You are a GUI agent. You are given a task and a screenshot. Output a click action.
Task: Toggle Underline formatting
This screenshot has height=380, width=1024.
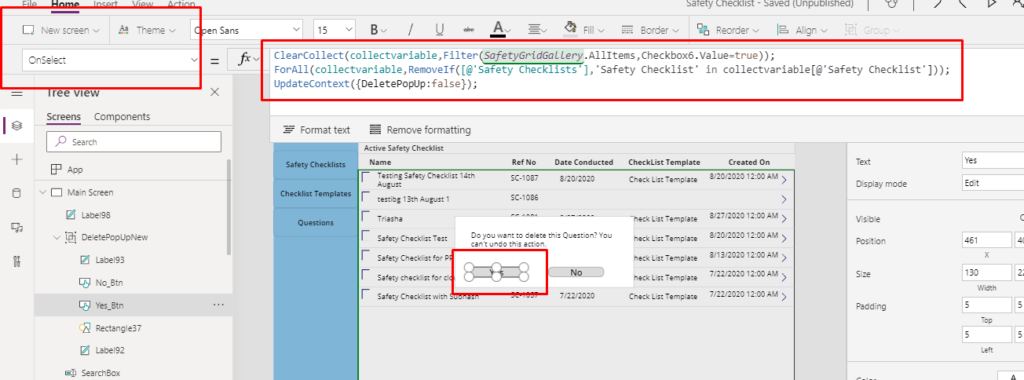[440, 30]
